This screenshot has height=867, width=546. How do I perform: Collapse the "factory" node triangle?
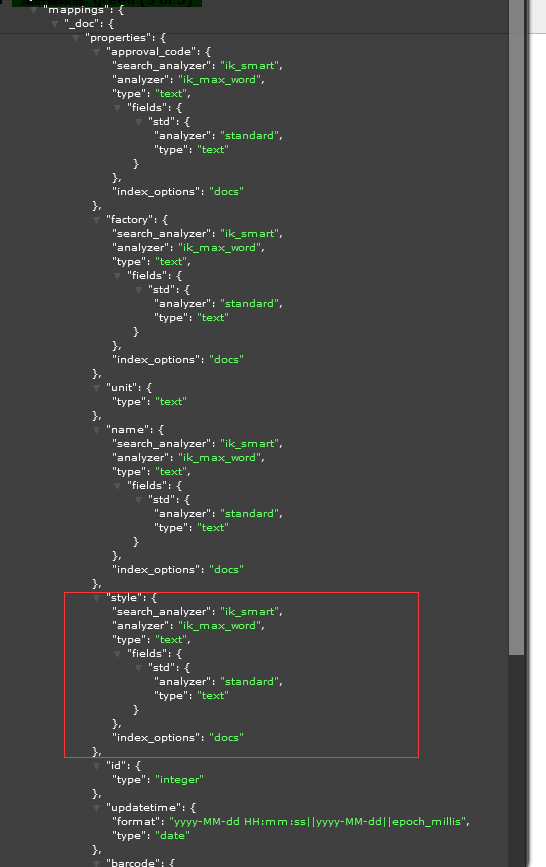[97, 220]
